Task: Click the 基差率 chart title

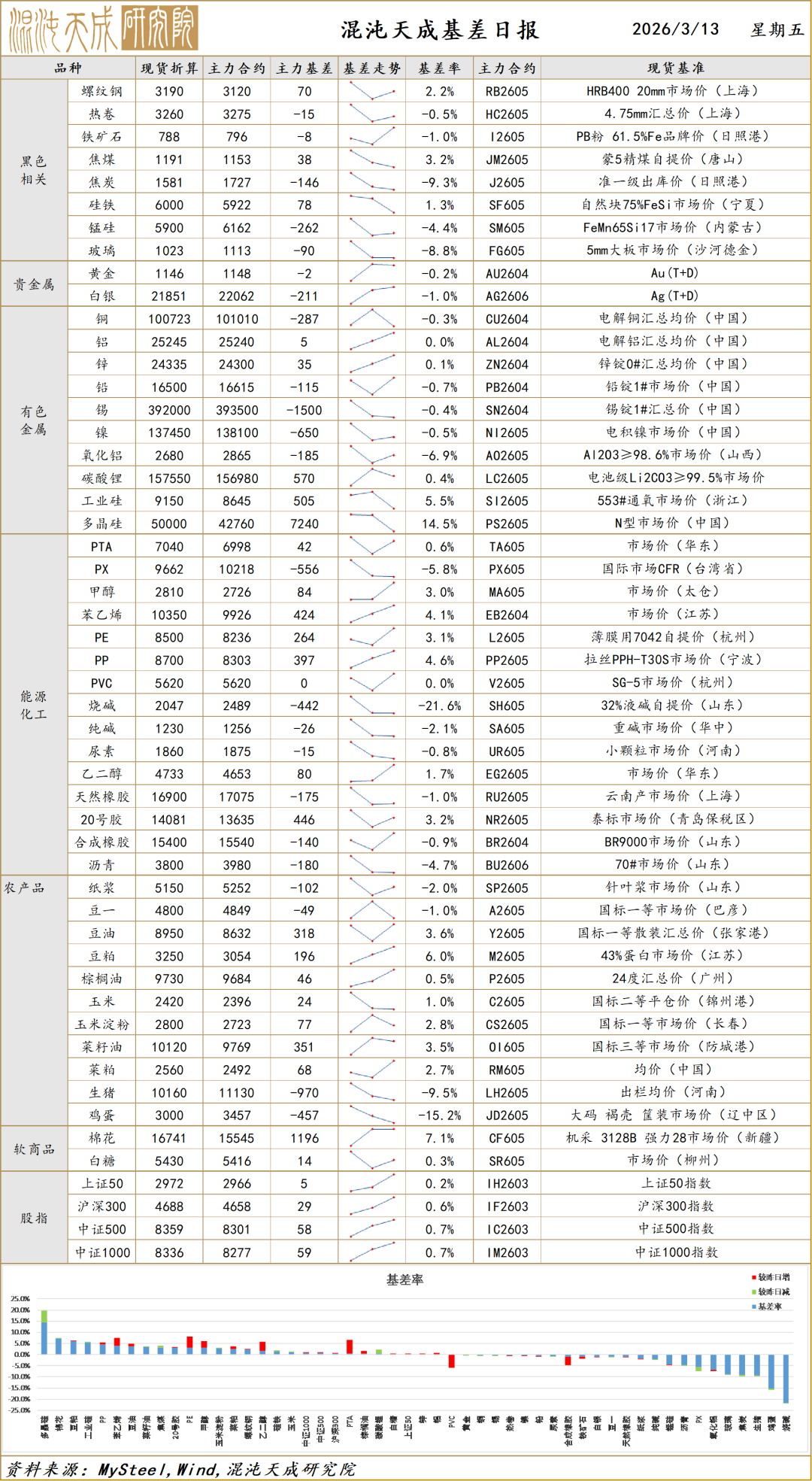Action: click(x=404, y=1279)
